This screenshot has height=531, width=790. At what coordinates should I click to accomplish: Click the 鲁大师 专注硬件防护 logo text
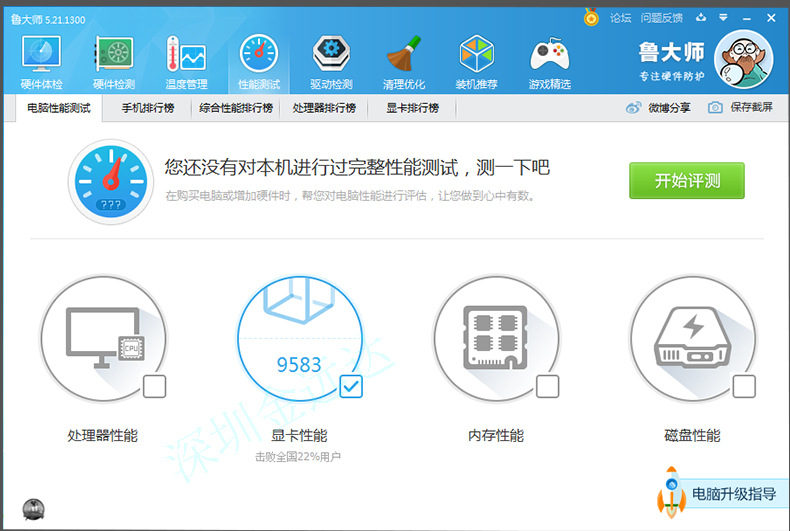(672, 61)
